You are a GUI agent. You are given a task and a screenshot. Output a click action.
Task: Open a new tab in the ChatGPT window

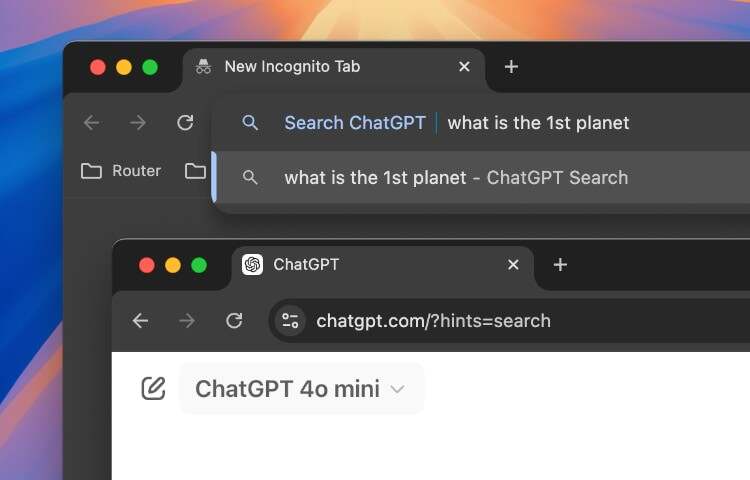pyautogui.click(x=560, y=265)
